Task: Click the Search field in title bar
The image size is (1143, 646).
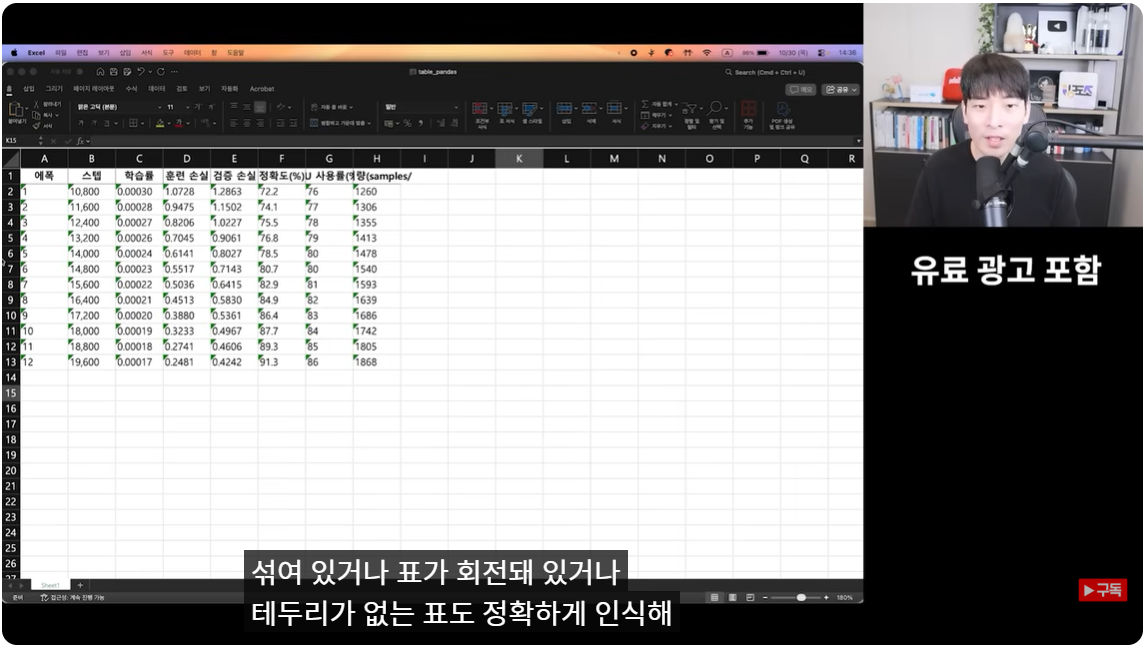Action: (766, 72)
